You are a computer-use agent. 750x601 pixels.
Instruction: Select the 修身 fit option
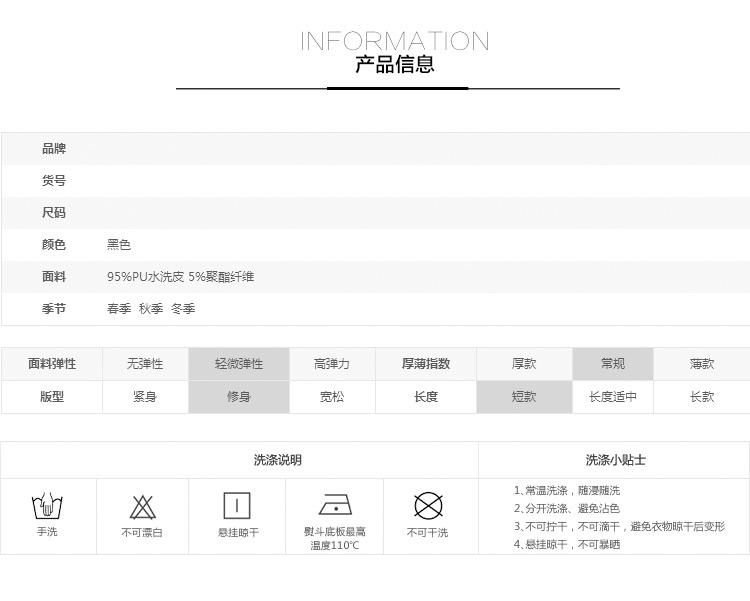(x=239, y=397)
